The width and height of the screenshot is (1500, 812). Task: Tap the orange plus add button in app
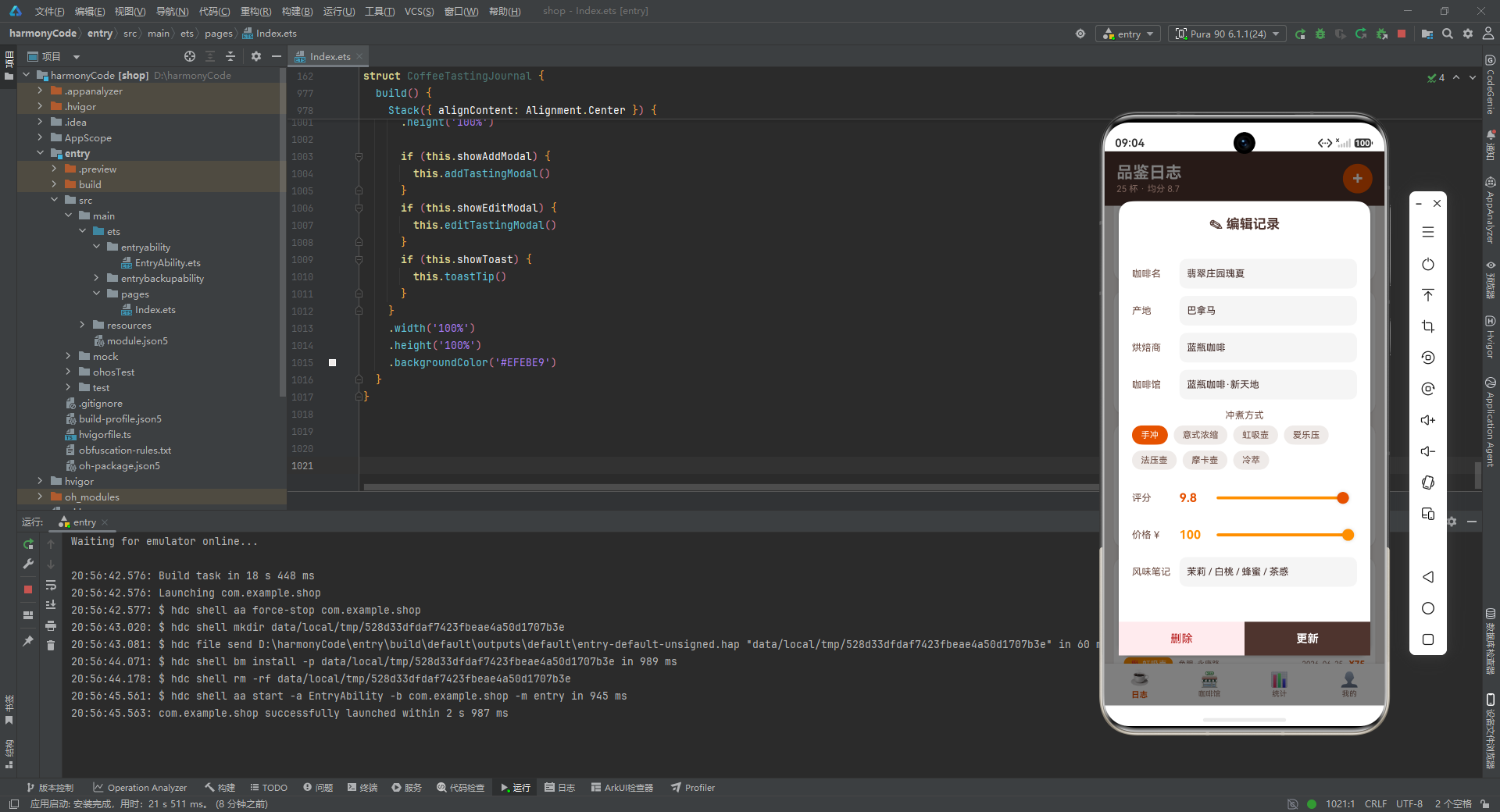1357,178
